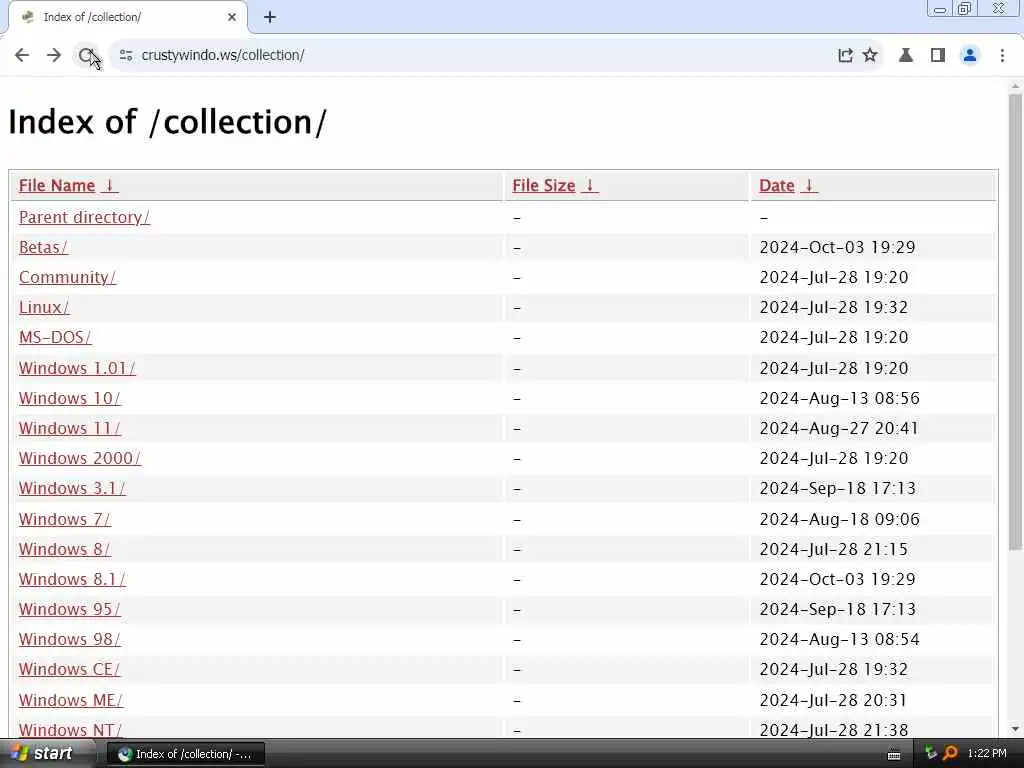Viewport: 1024px width, 768px height.
Task: Open the Windows 8.1/ folder
Action: click(x=72, y=579)
